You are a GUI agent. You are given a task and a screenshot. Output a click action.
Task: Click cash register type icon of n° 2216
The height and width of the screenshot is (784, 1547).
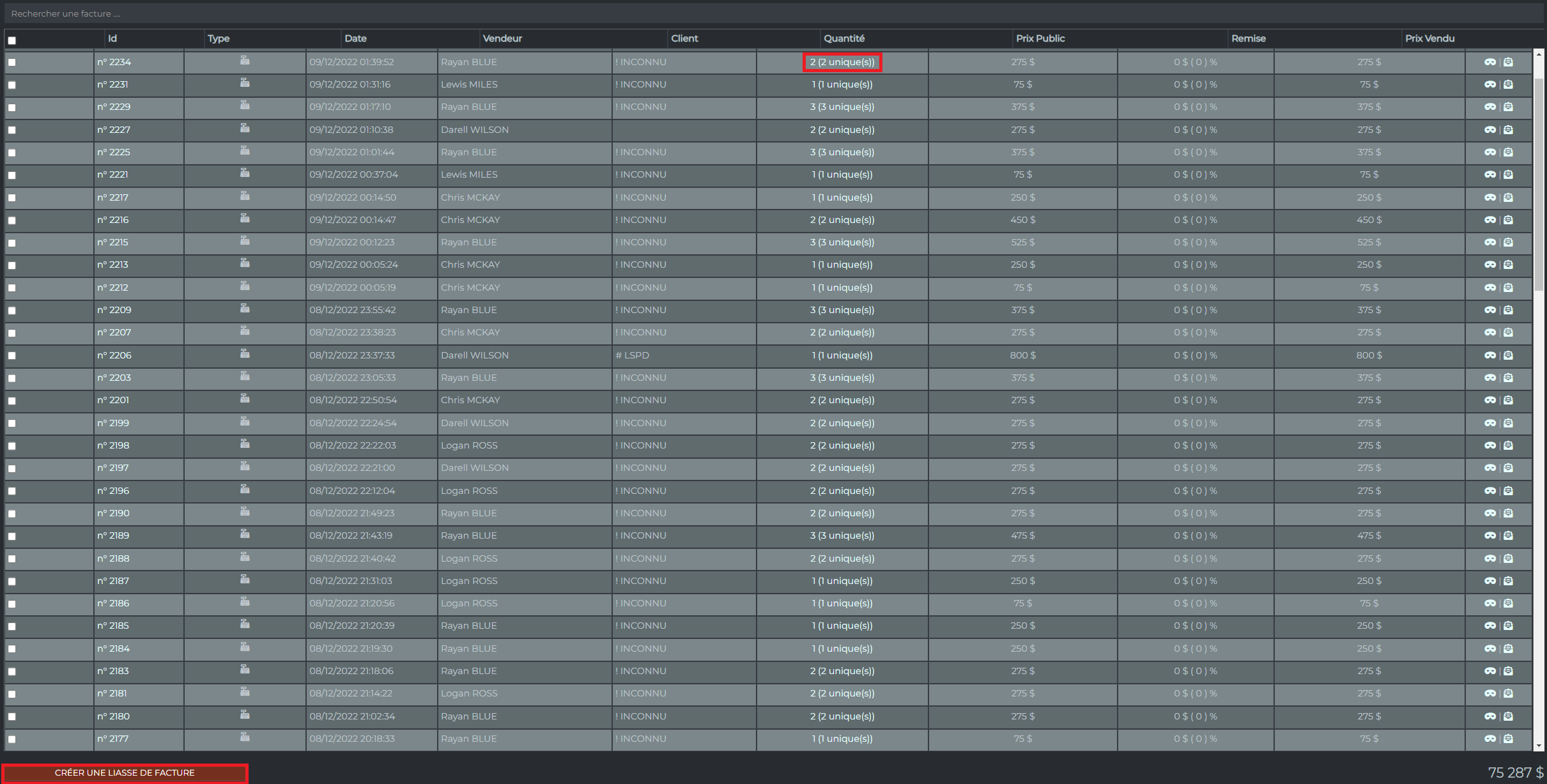(x=245, y=219)
